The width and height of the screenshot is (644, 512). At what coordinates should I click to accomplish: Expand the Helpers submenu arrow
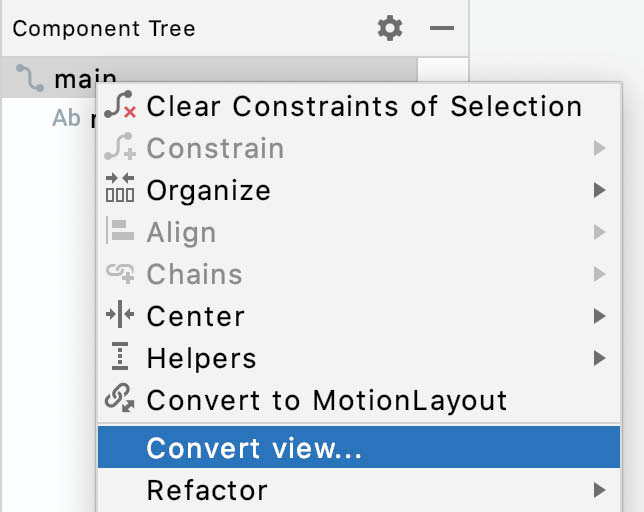[x=600, y=358]
